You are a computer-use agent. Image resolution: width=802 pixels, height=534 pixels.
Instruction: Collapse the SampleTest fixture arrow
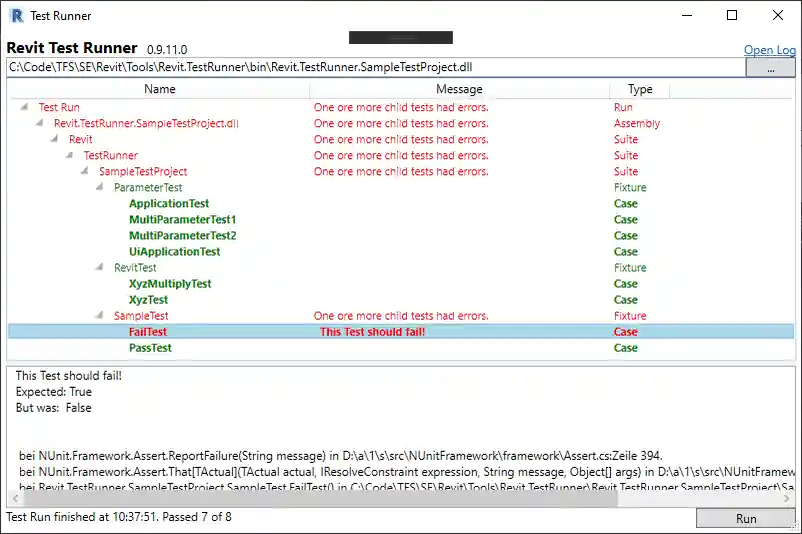[x=100, y=316]
